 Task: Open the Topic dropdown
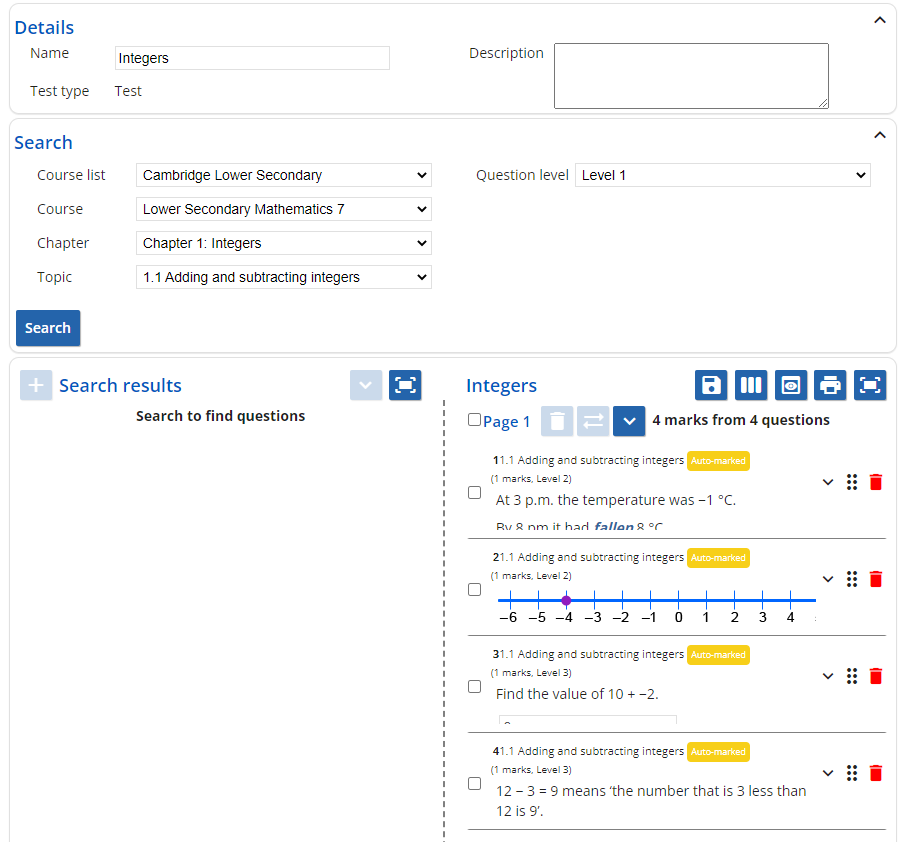284,277
